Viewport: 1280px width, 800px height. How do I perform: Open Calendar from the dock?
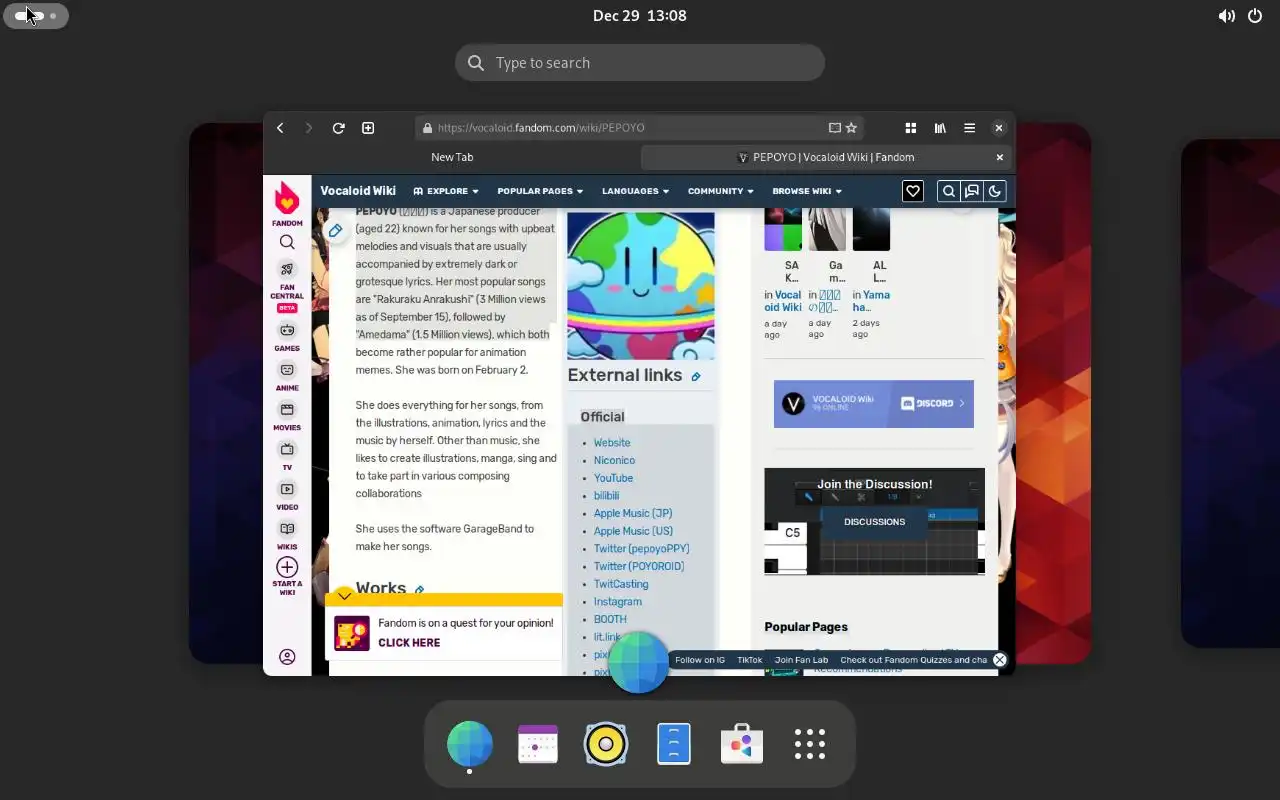[x=538, y=744]
